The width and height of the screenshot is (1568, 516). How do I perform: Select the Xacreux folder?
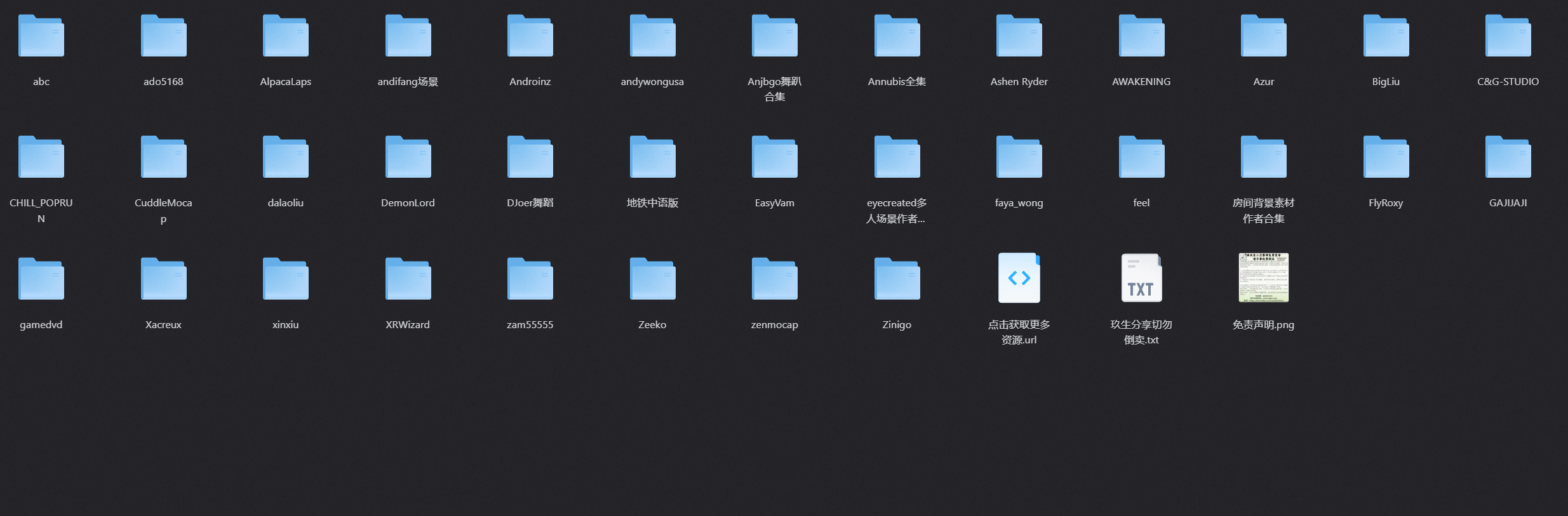click(x=163, y=279)
